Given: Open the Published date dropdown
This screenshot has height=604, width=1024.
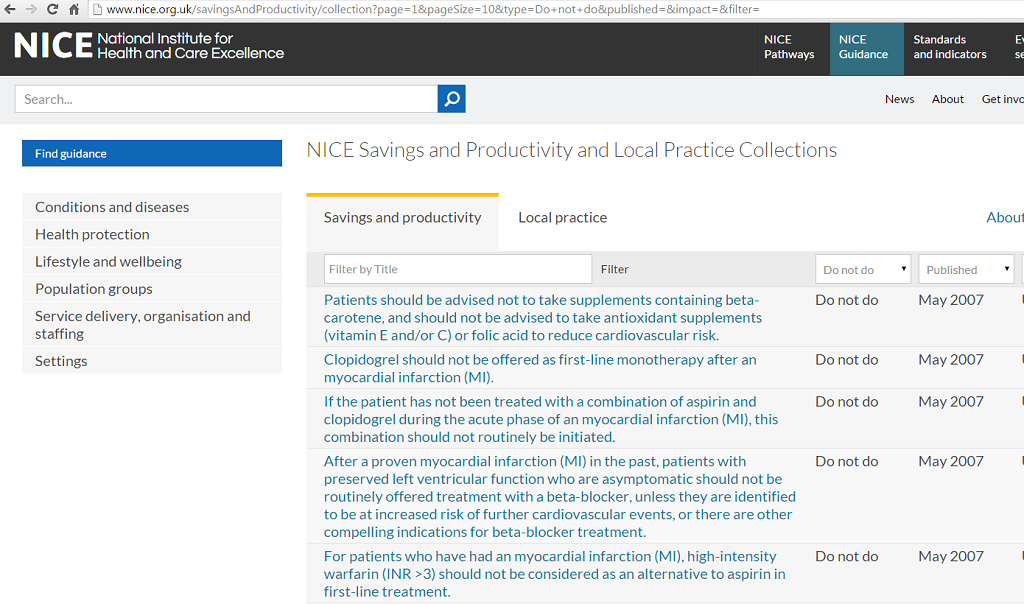Looking at the screenshot, I should (x=967, y=270).
